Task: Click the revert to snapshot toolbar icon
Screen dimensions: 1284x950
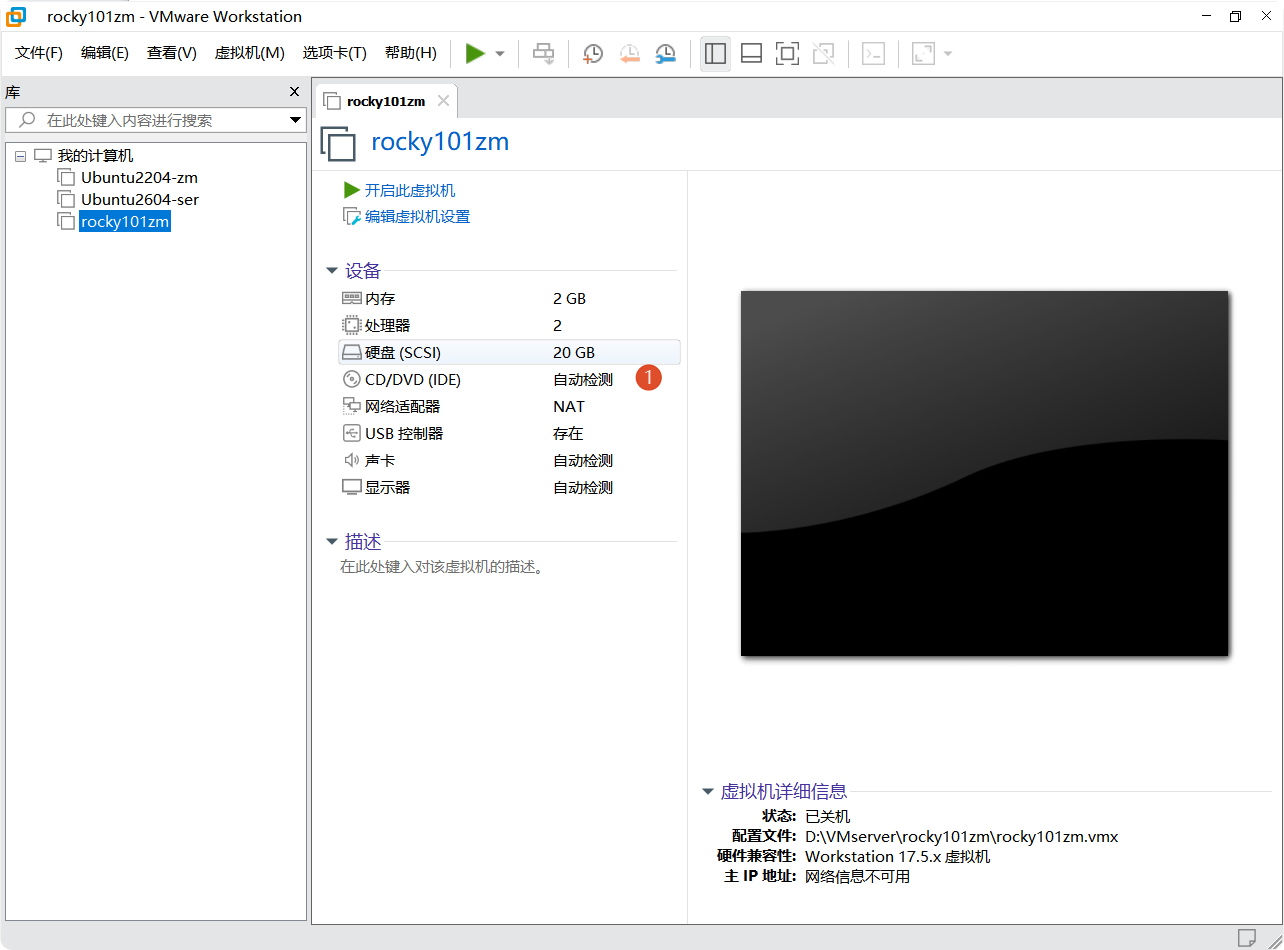Action: tap(629, 53)
